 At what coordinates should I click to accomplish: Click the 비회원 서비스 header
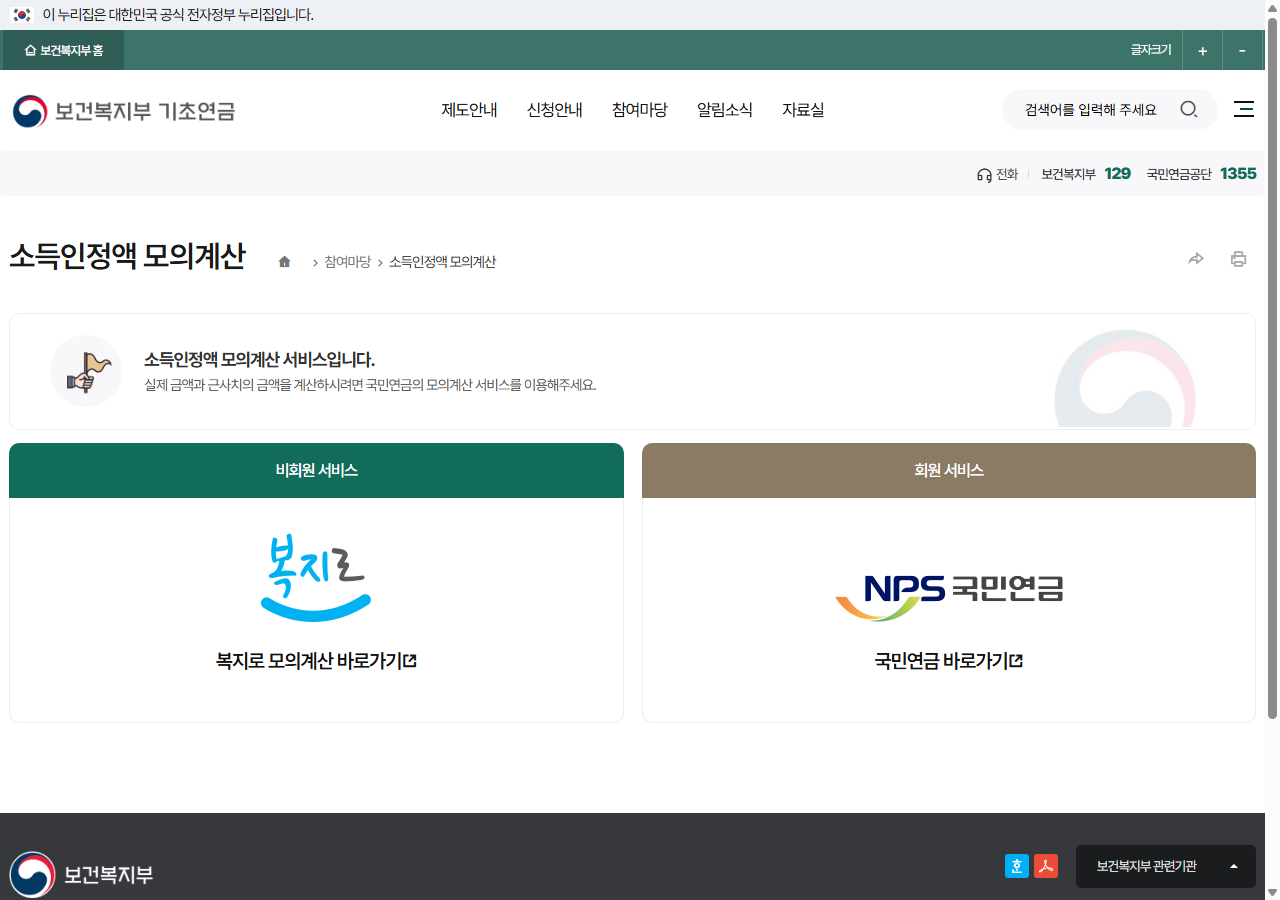(x=316, y=470)
